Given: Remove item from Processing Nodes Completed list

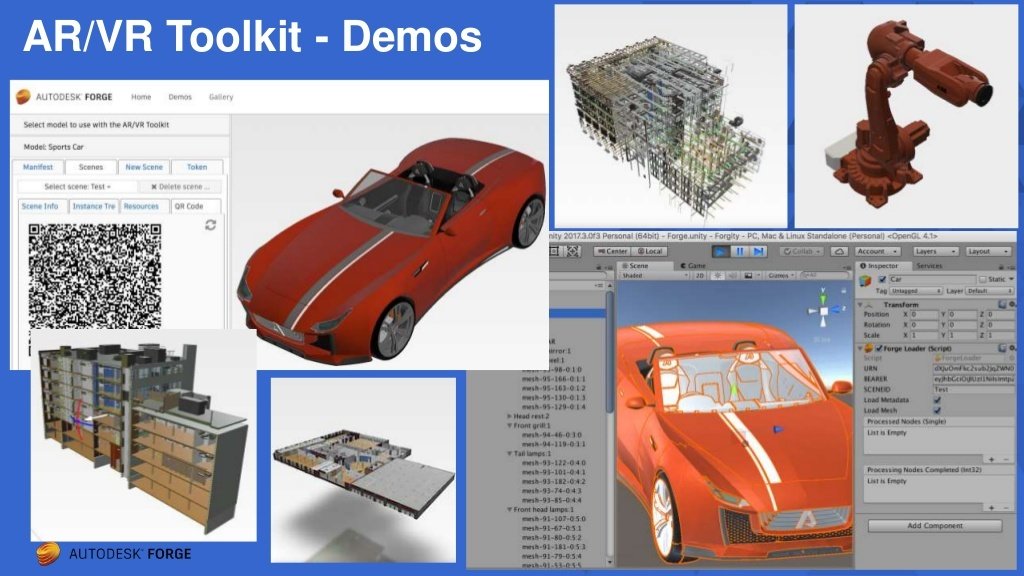Looking at the screenshot, I should (x=1006, y=508).
